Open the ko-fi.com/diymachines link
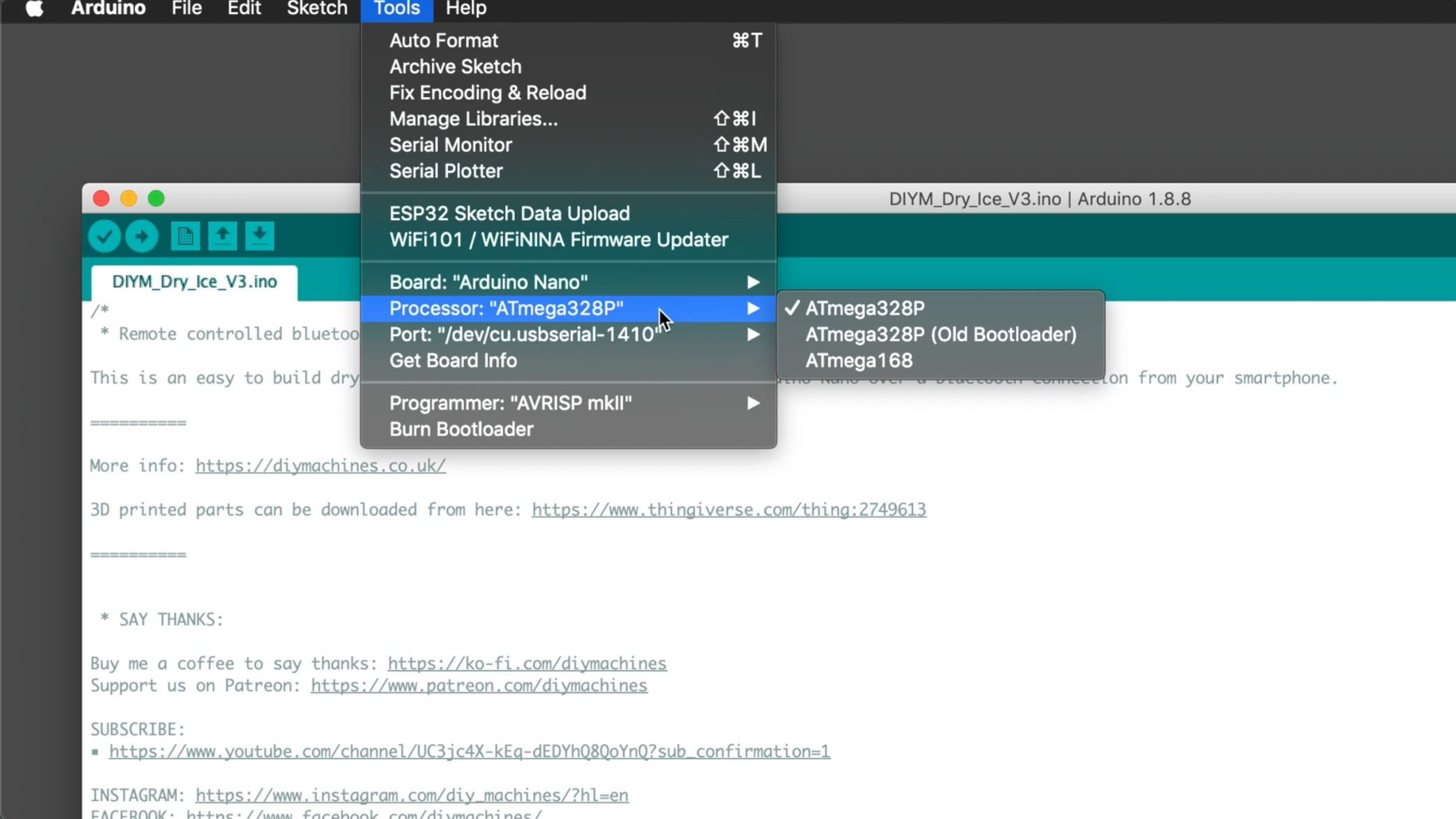The height and width of the screenshot is (819, 1456). click(527, 664)
